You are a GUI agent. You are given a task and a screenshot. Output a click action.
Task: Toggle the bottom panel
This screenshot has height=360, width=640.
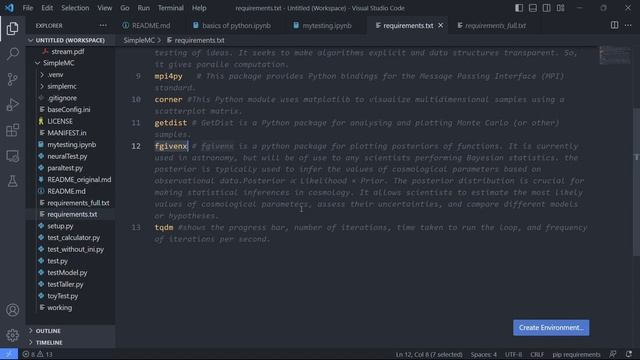533,8
